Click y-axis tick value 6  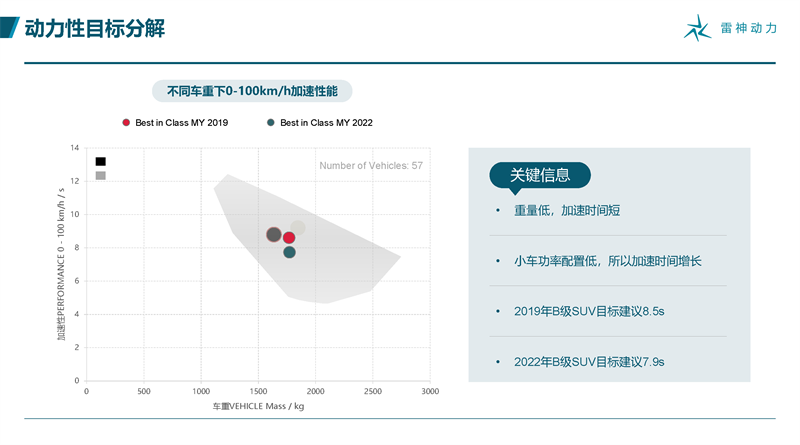(x=77, y=281)
